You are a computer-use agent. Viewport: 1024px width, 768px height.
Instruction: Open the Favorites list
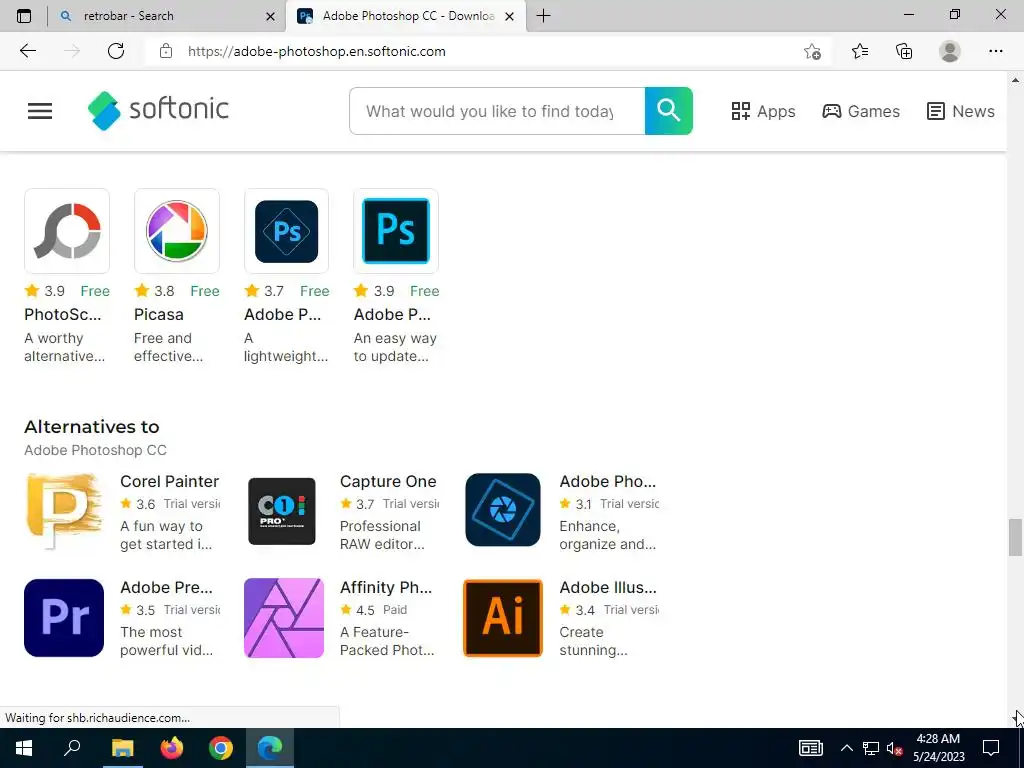pyautogui.click(x=860, y=51)
